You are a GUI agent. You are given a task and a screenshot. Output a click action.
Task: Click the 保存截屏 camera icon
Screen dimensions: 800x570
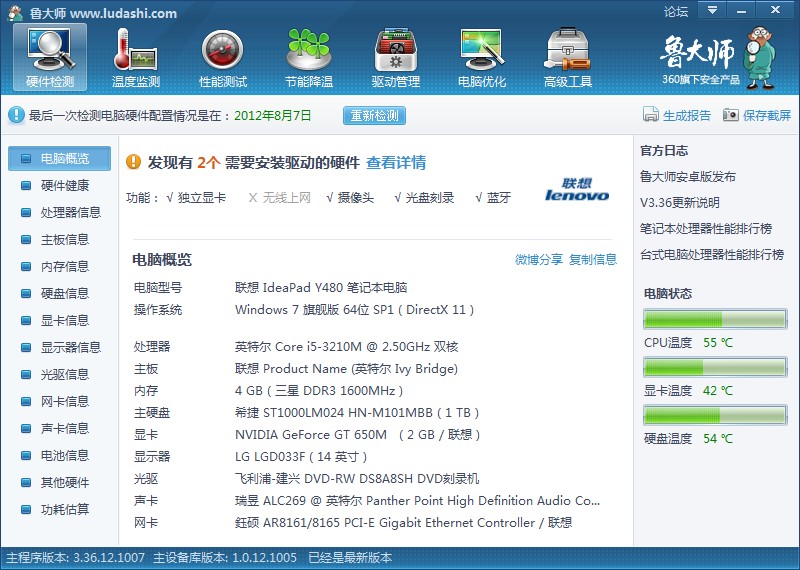click(x=731, y=115)
